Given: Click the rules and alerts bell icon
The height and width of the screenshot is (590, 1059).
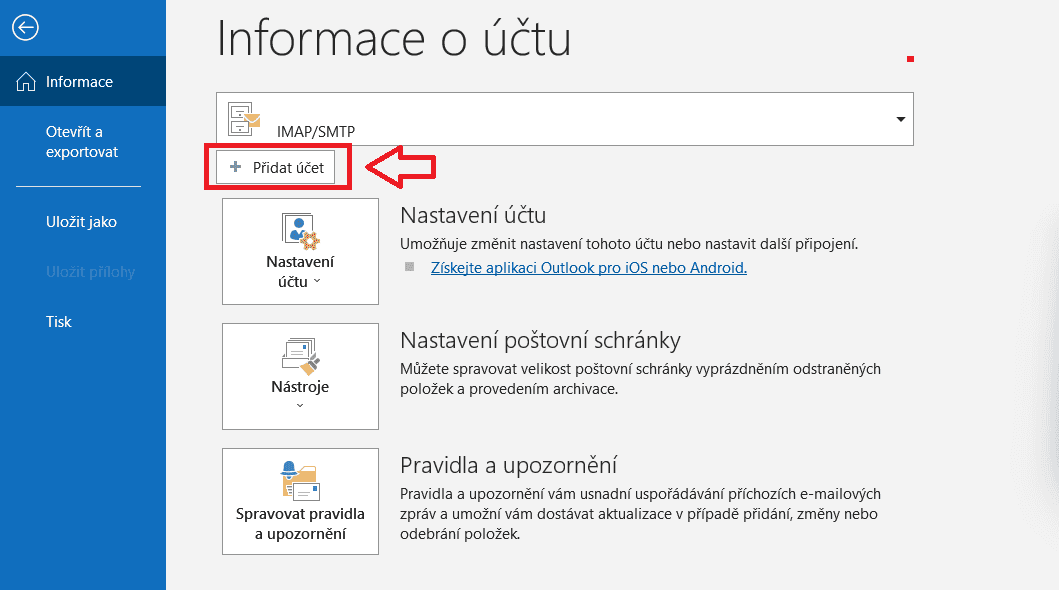Looking at the screenshot, I should coord(300,481).
